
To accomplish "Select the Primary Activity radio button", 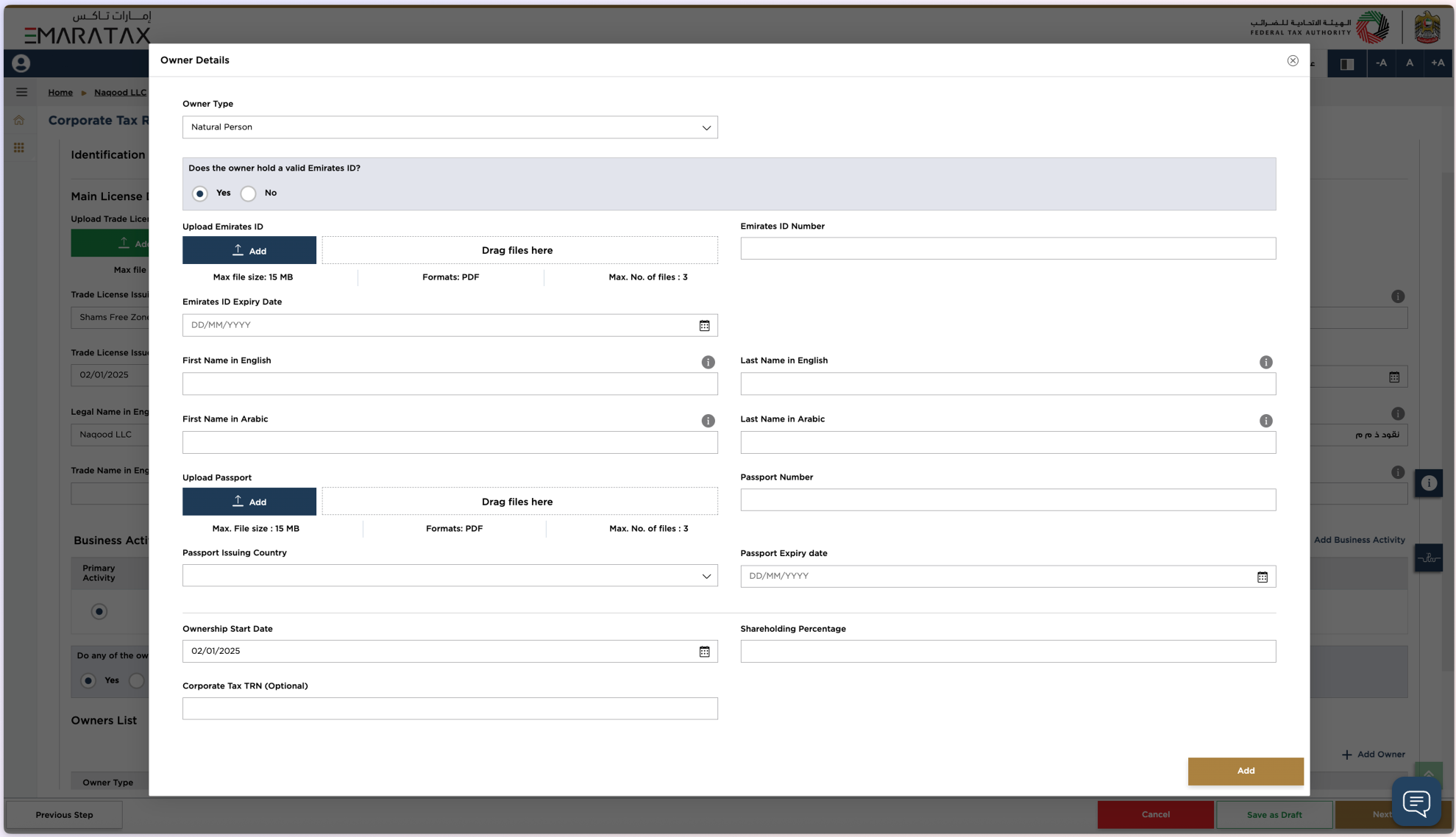I will coord(99,612).
